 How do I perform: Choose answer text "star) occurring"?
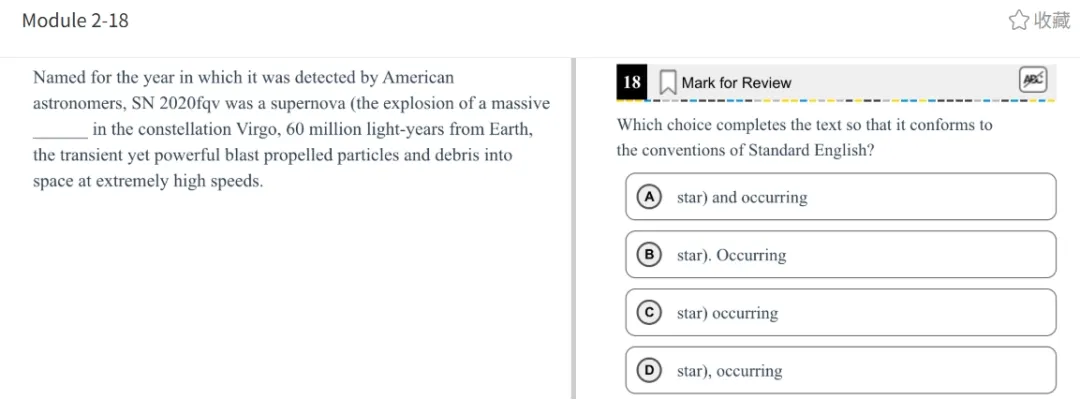727,313
